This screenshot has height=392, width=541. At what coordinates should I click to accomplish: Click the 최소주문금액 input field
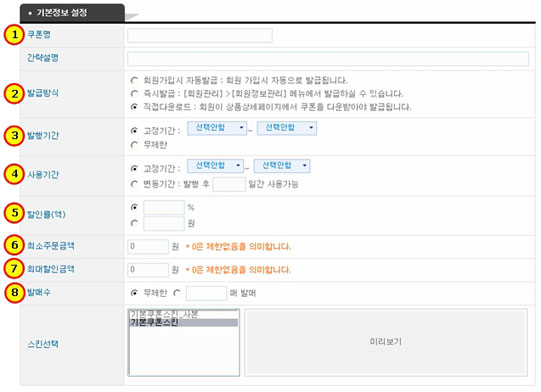point(148,247)
